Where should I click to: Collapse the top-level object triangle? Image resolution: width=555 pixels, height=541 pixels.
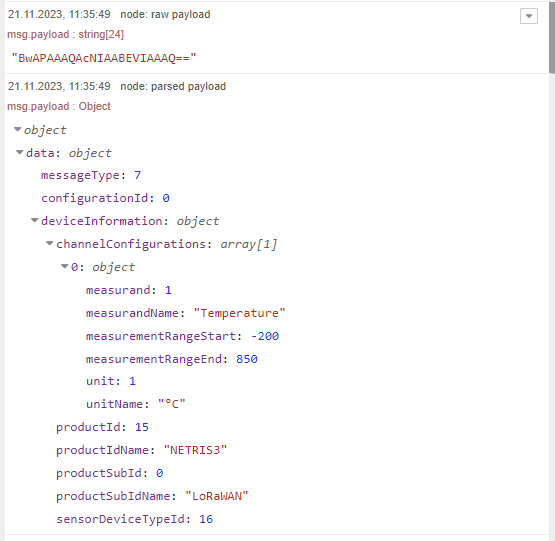coord(17,130)
